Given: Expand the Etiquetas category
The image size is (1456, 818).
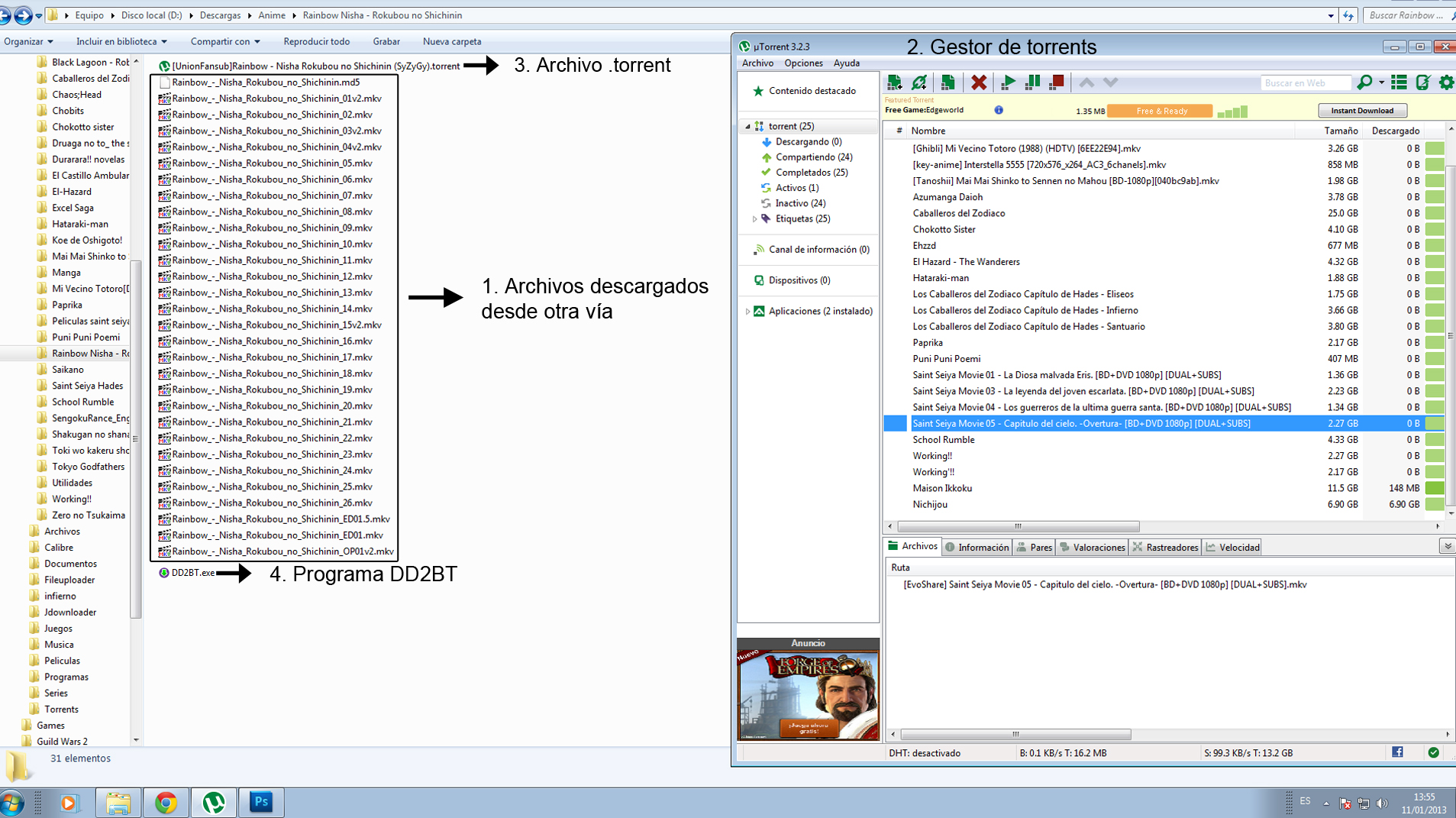Looking at the screenshot, I should tap(754, 218).
